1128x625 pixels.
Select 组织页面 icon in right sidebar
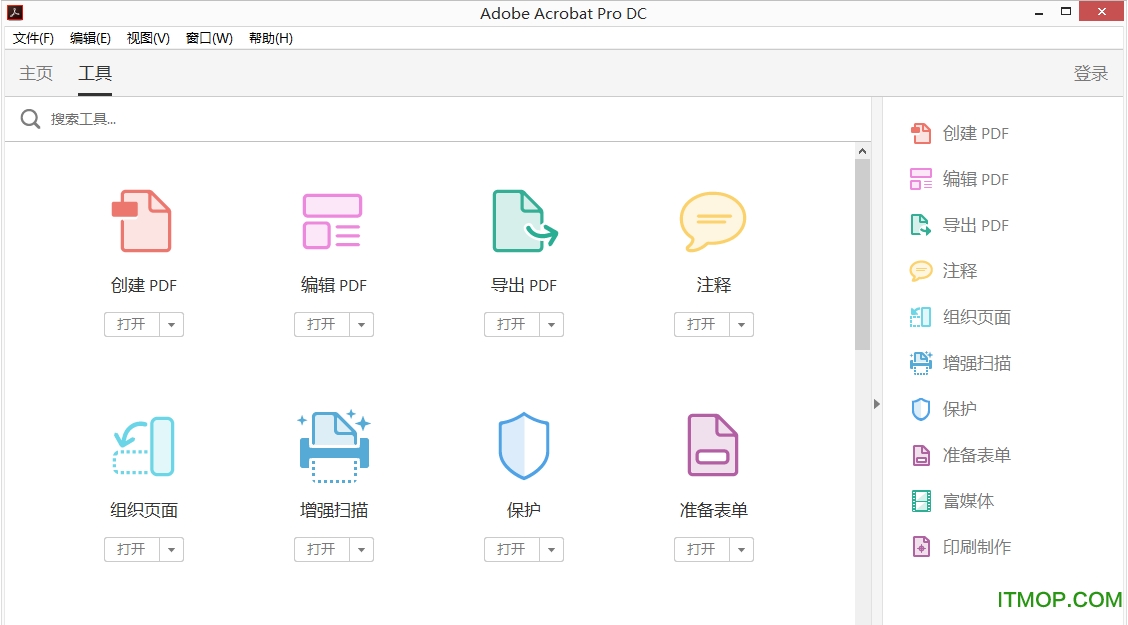pos(921,317)
